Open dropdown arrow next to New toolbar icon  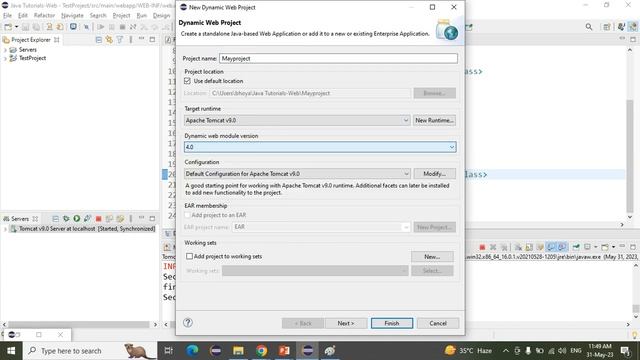point(16,27)
